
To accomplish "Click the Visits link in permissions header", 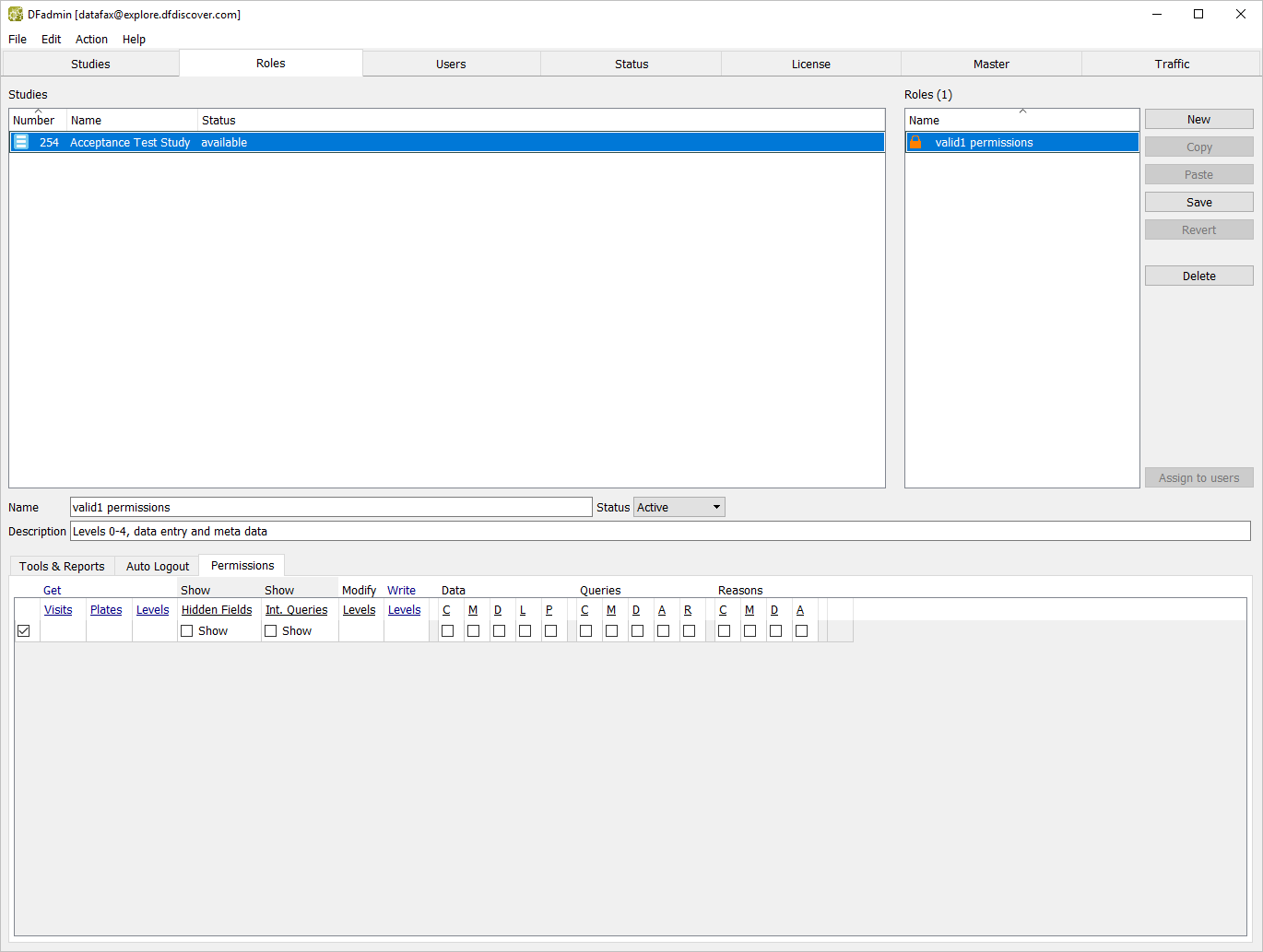I will click(x=58, y=610).
